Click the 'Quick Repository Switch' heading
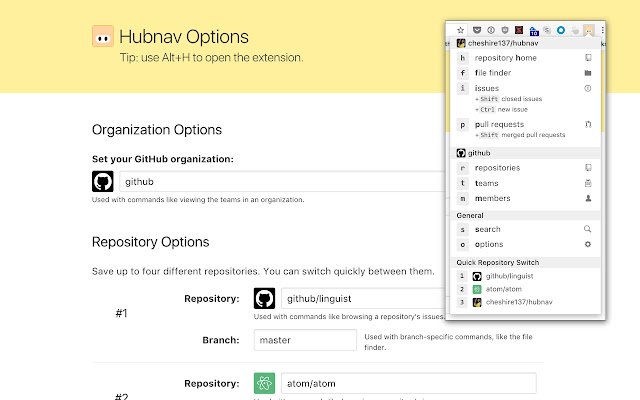The height and width of the screenshot is (400, 640). (x=498, y=262)
